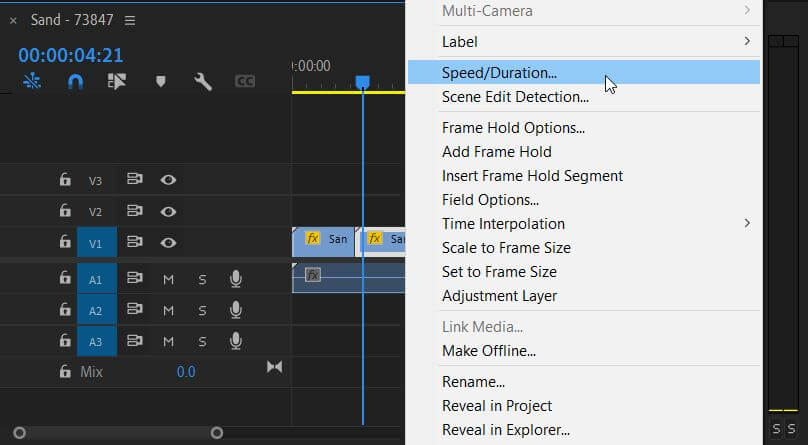Solo audio track A3
This screenshot has height=445, width=808.
[x=202, y=342]
